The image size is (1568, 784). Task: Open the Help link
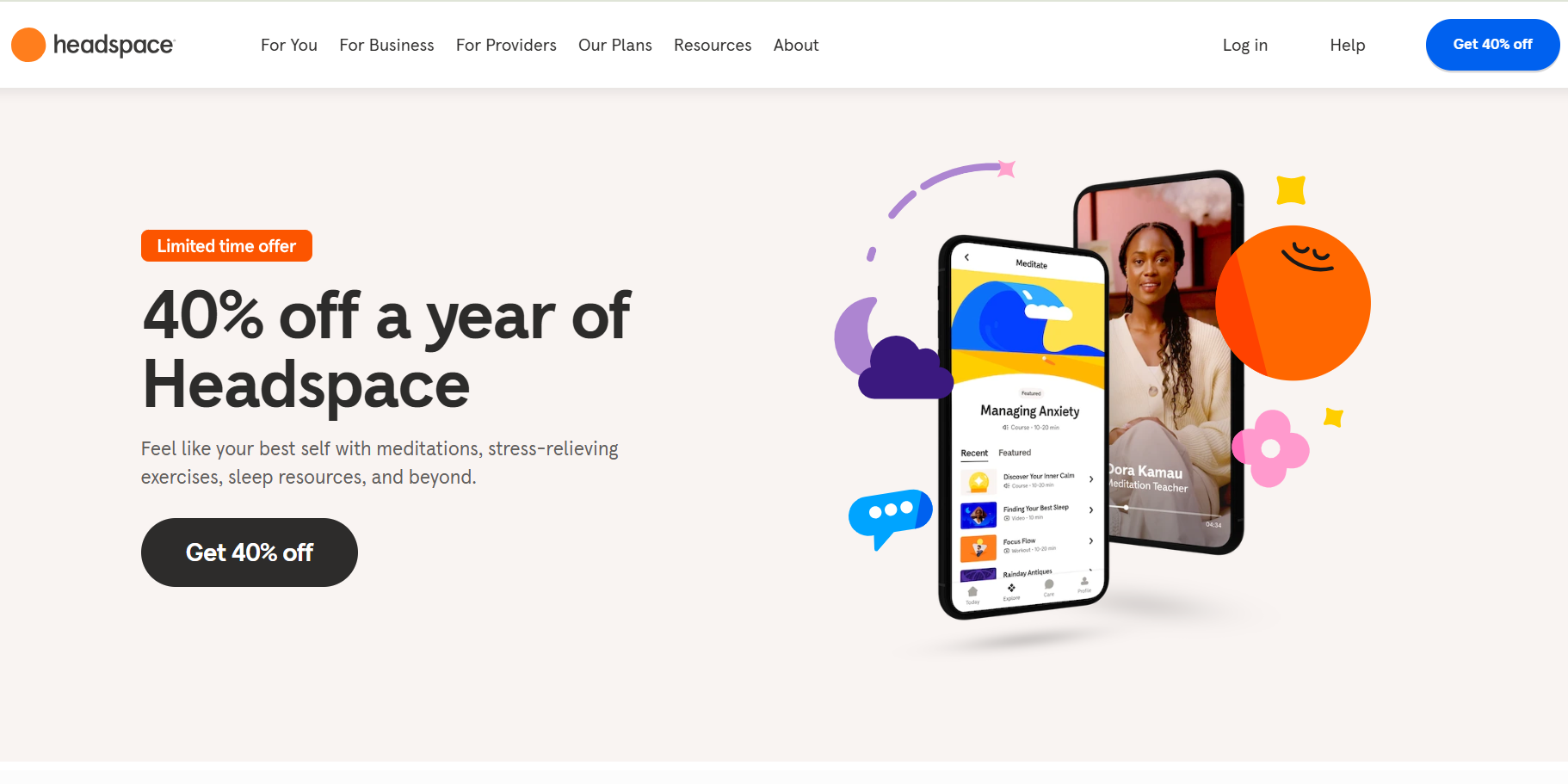point(1348,45)
